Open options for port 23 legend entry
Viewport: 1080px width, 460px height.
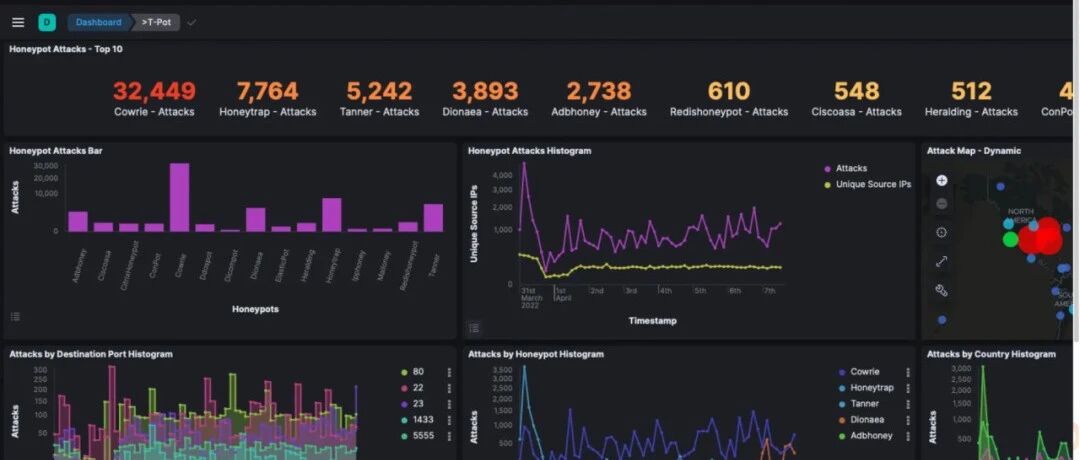[x=449, y=404]
